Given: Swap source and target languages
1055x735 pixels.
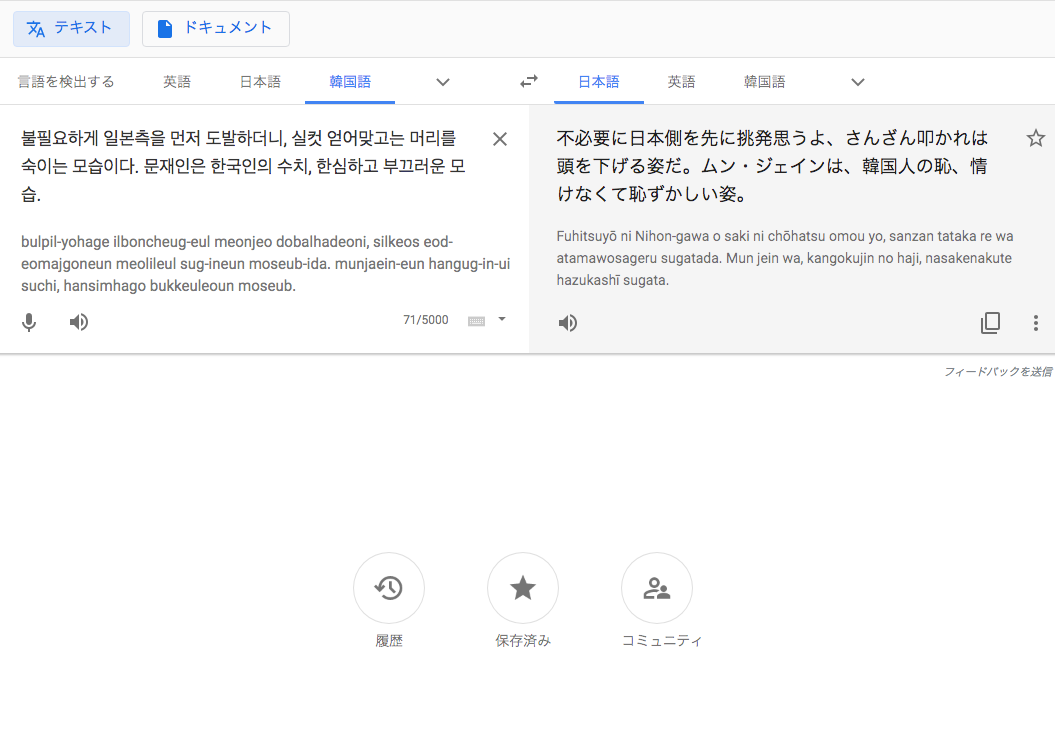Looking at the screenshot, I should point(529,82).
